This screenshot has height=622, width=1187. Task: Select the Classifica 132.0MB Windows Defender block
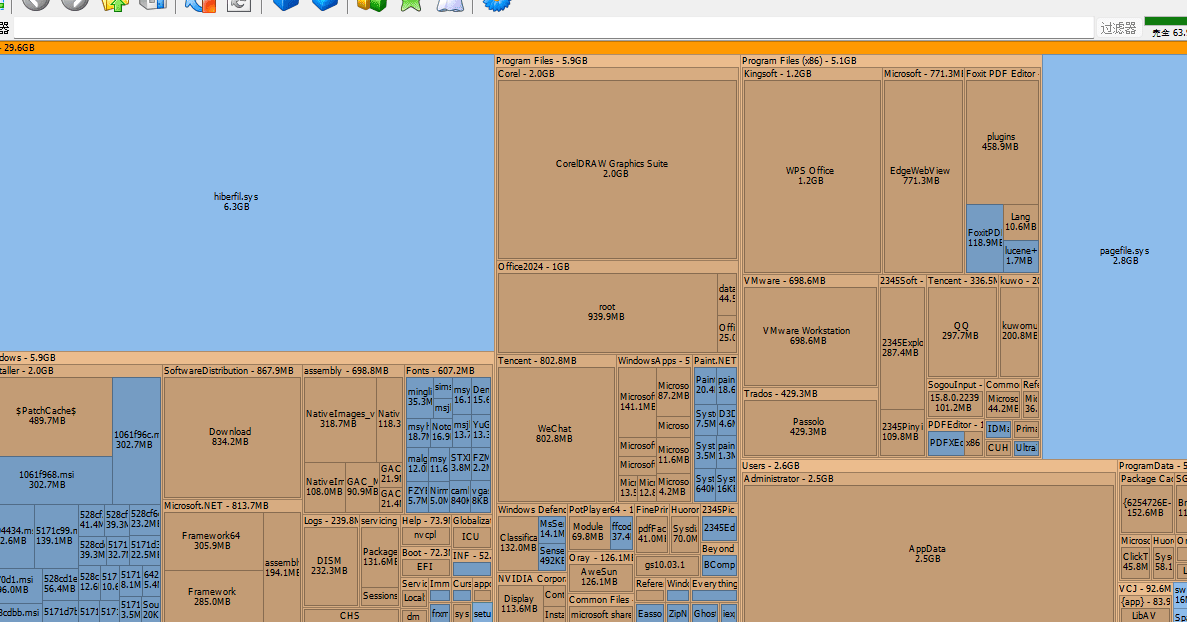pyautogui.click(x=519, y=543)
